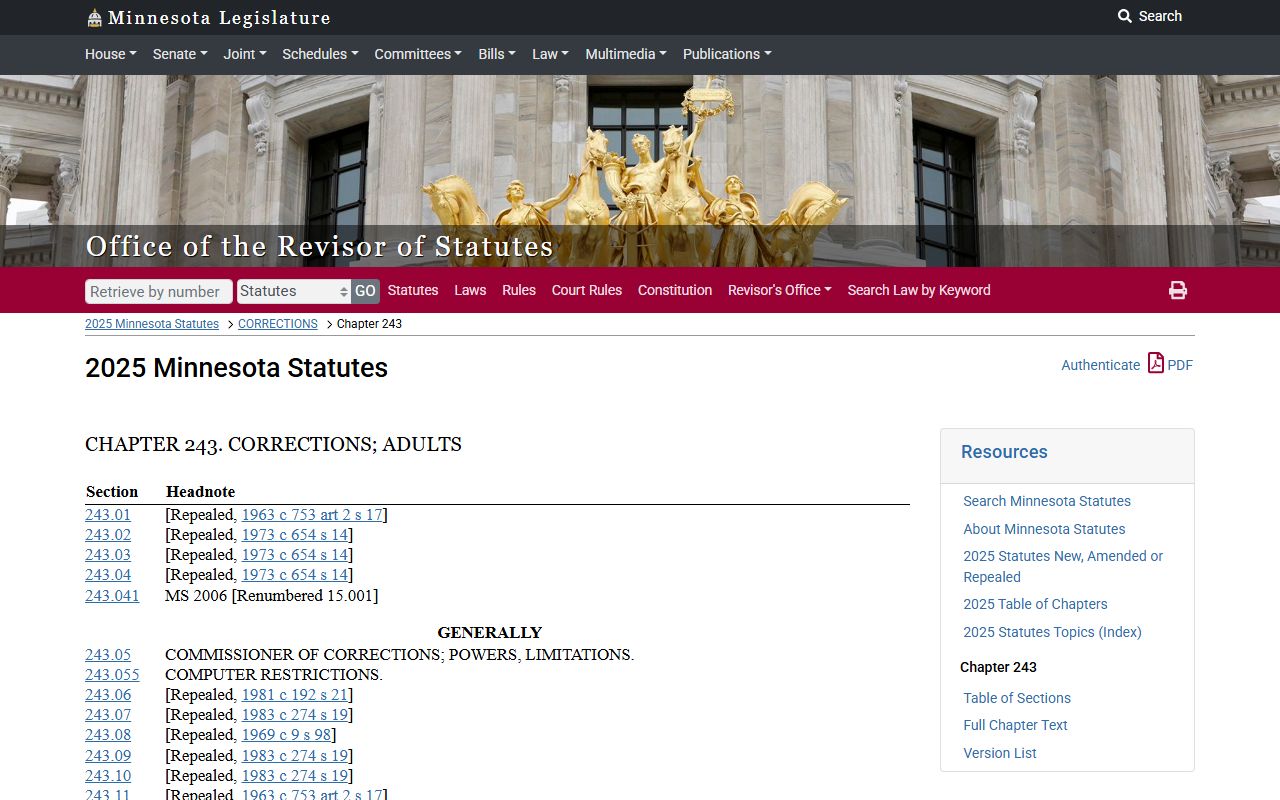Open section 243.02 link
The width and height of the screenshot is (1280, 800).
(x=108, y=535)
